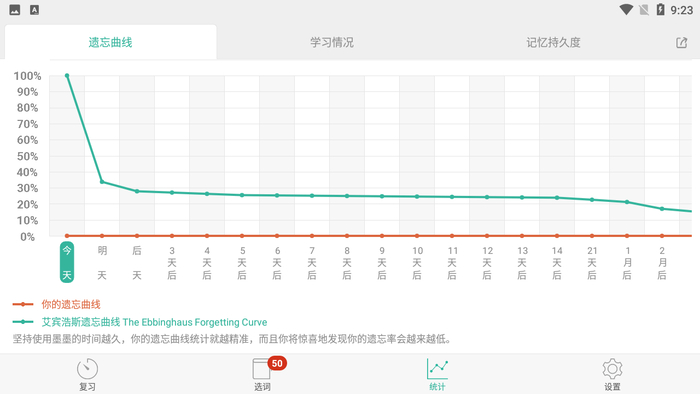Select the 统计 statistics chart icon
Viewport: 700px width, 394px height.
click(437, 369)
